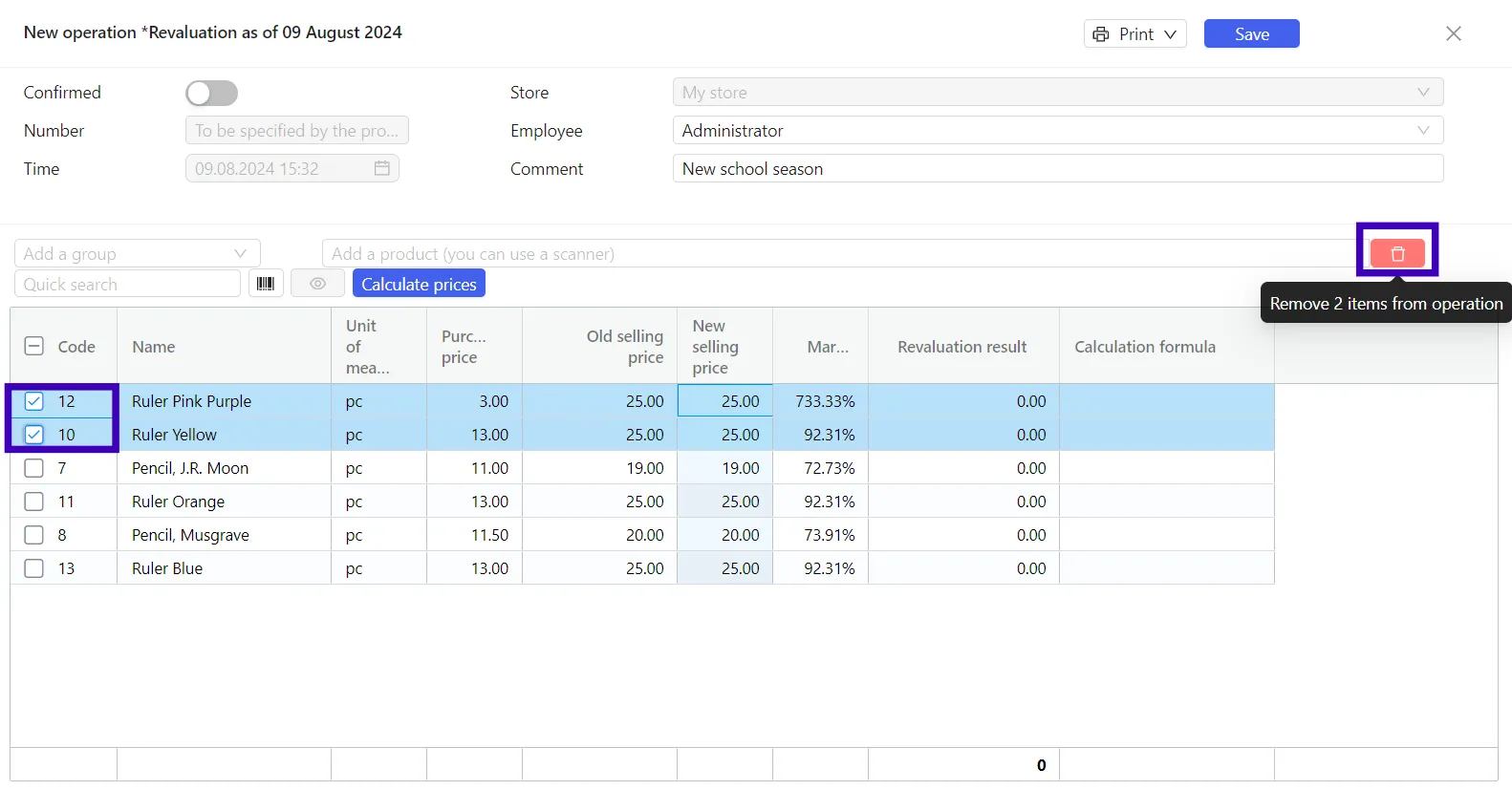1512x790 pixels.
Task: Select the Ruler Orange name cell
Action: click(224, 502)
